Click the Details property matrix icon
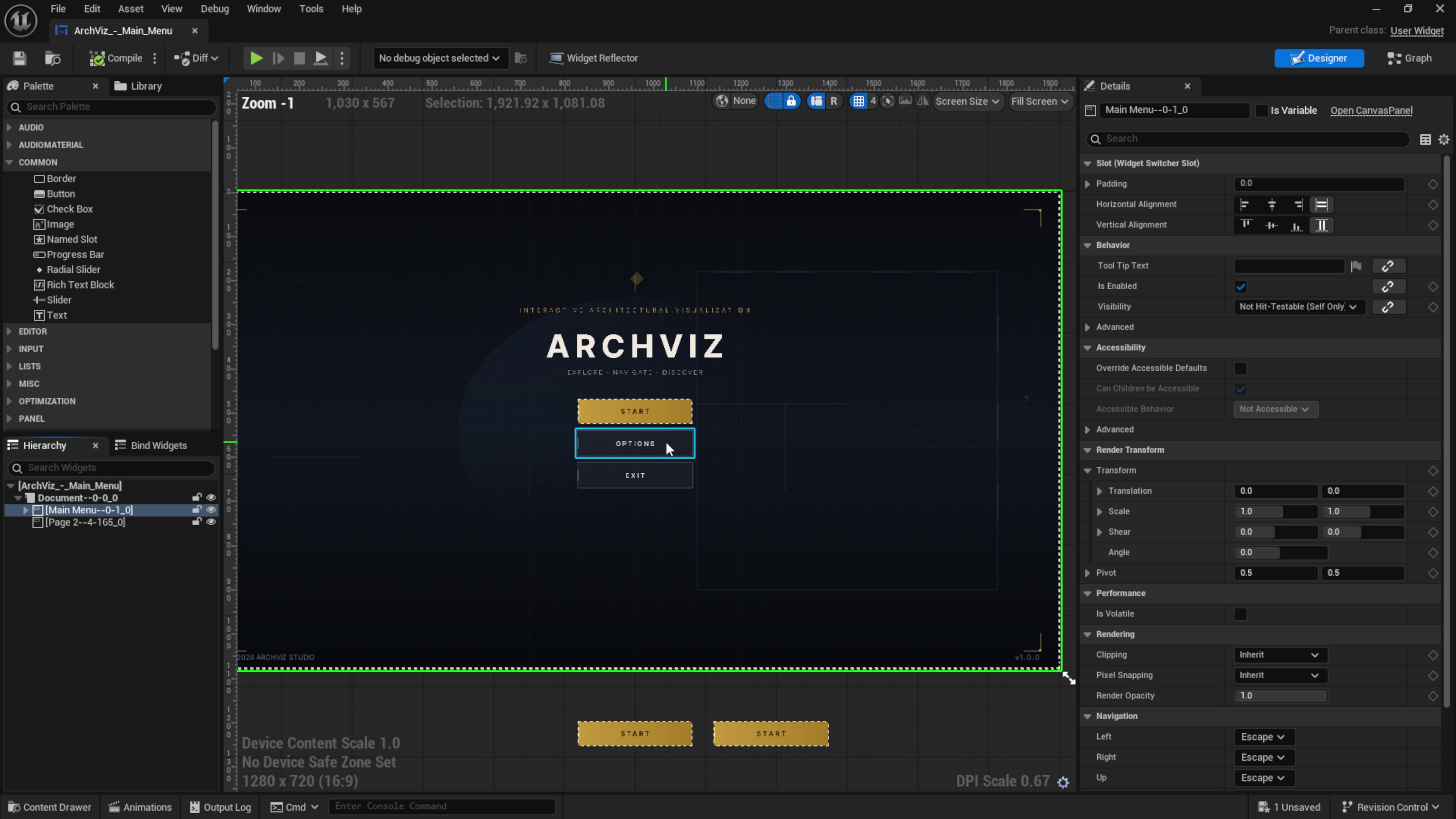 pyautogui.click(x=1426, y=139)
